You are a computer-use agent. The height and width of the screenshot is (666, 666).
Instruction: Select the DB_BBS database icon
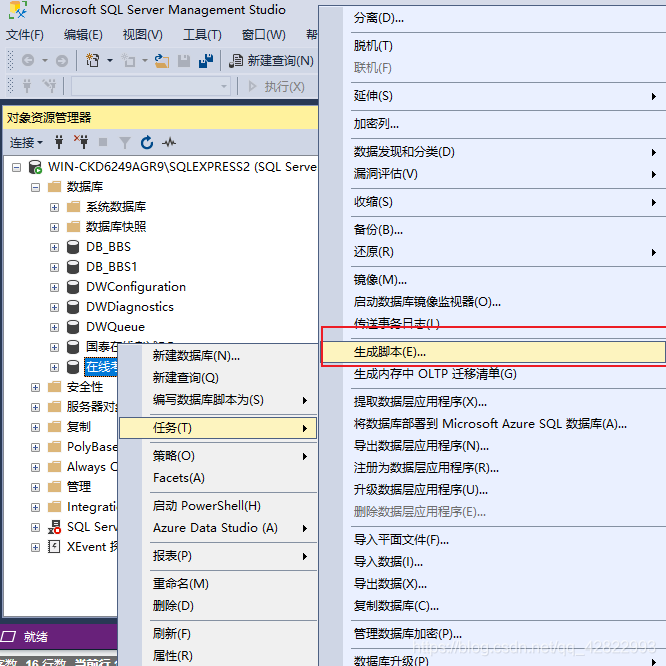[73, 247]
